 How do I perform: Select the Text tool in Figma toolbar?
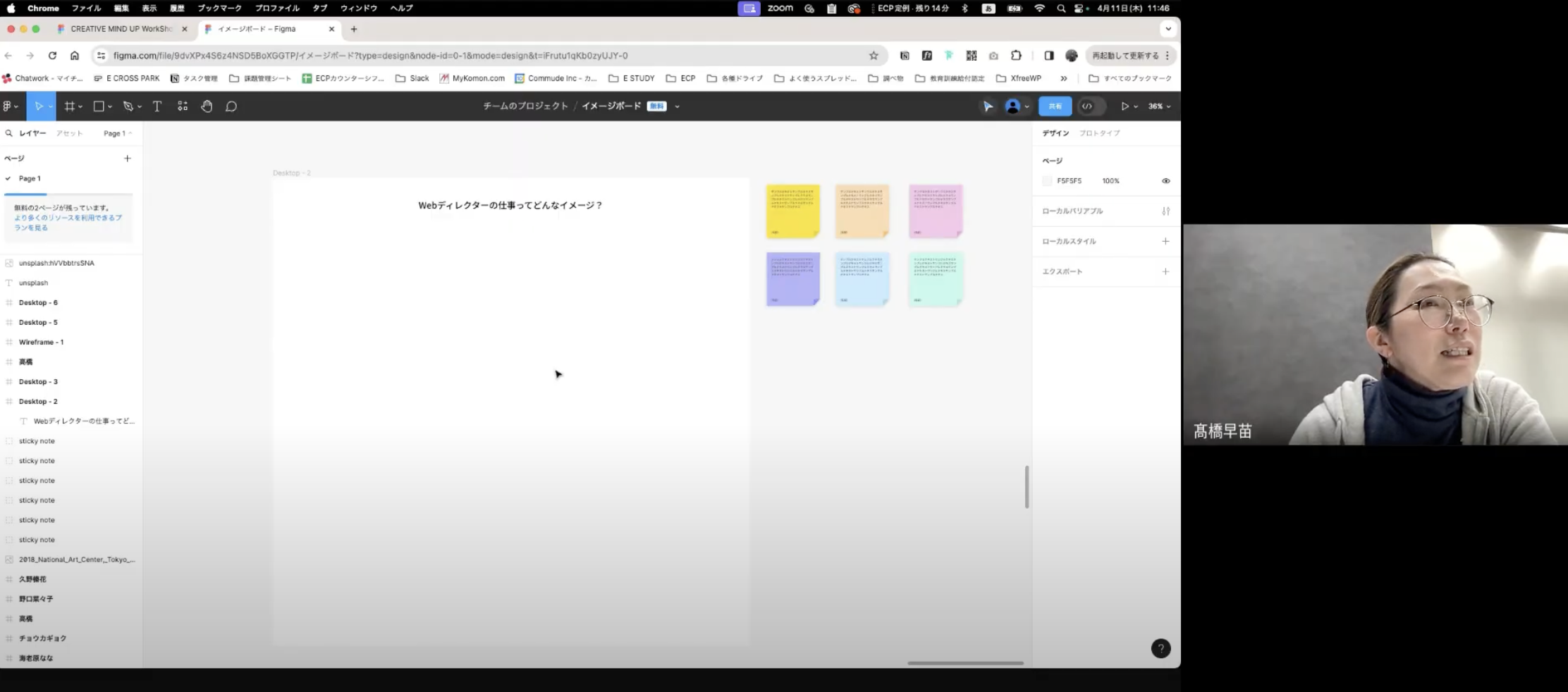(x=157, y=106)
